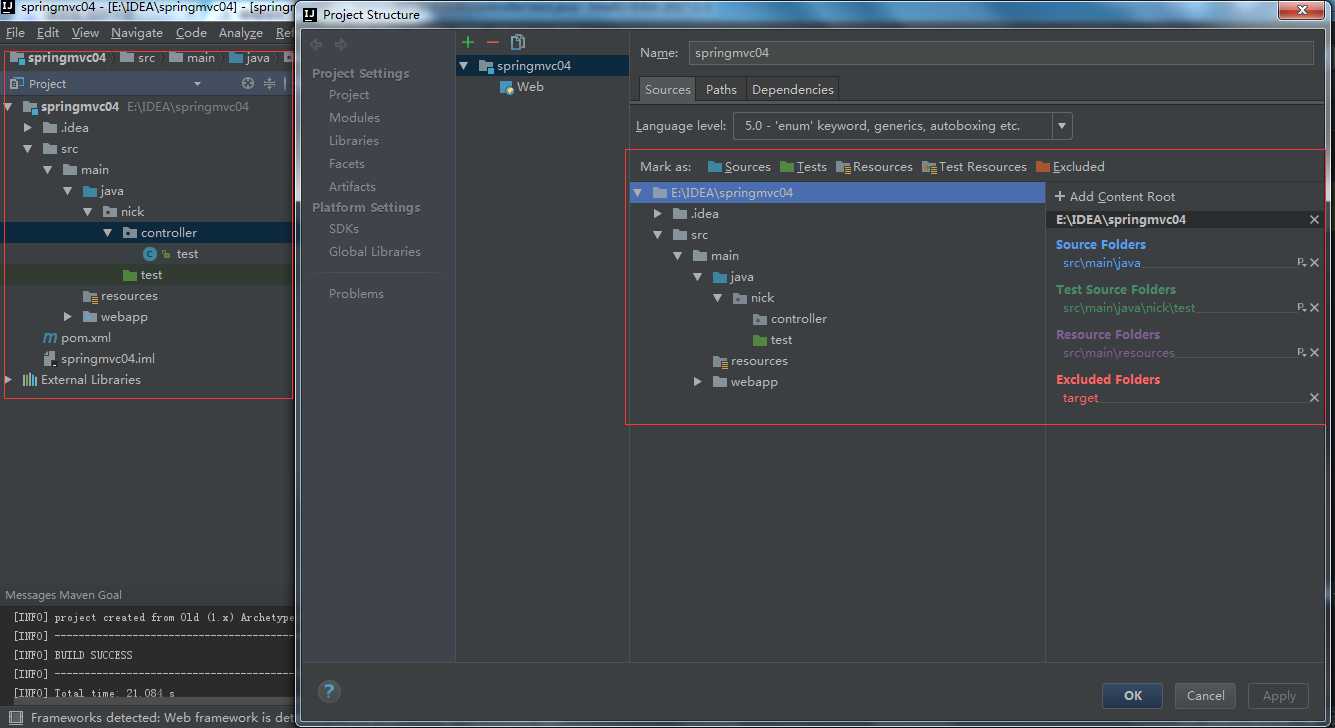Collapse springmvc04 module node in module list
The width and height of the screenshot is (1335, 728).
[x=463, y=66]
